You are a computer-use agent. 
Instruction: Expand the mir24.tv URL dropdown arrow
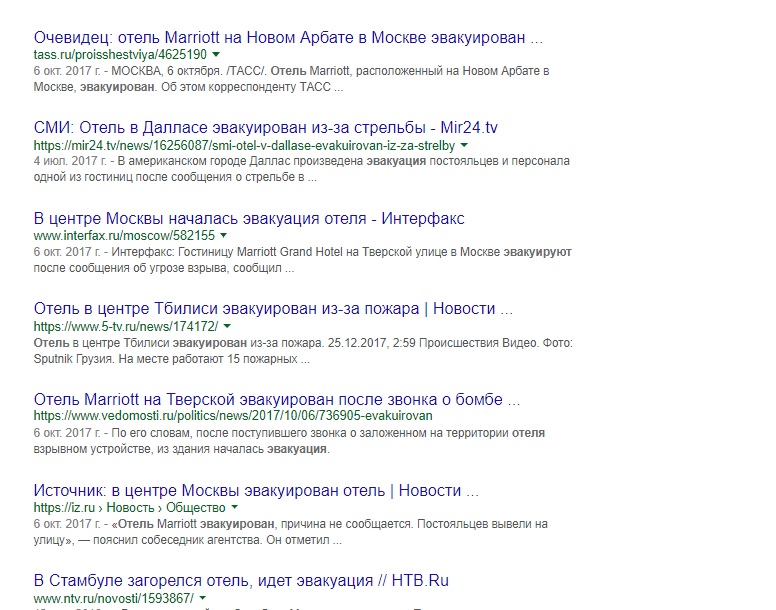pos(464,145)
